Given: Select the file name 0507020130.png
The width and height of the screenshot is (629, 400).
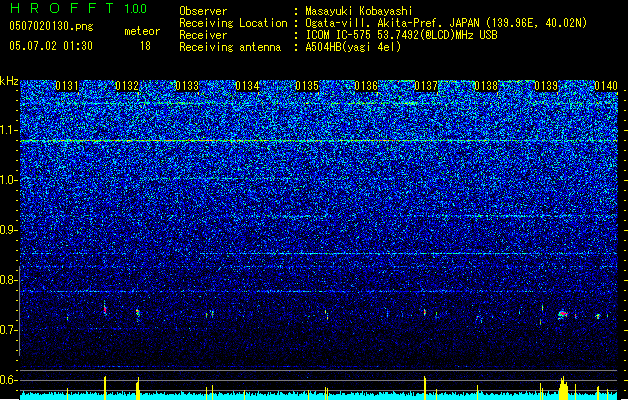Looking at the screenshot, I should [51, 26].
